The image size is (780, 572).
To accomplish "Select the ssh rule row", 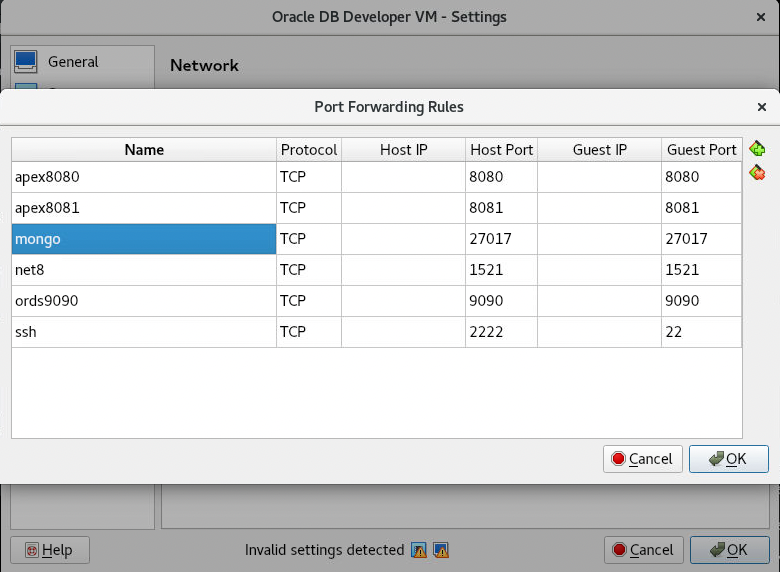I will click(x=144, y=331).
